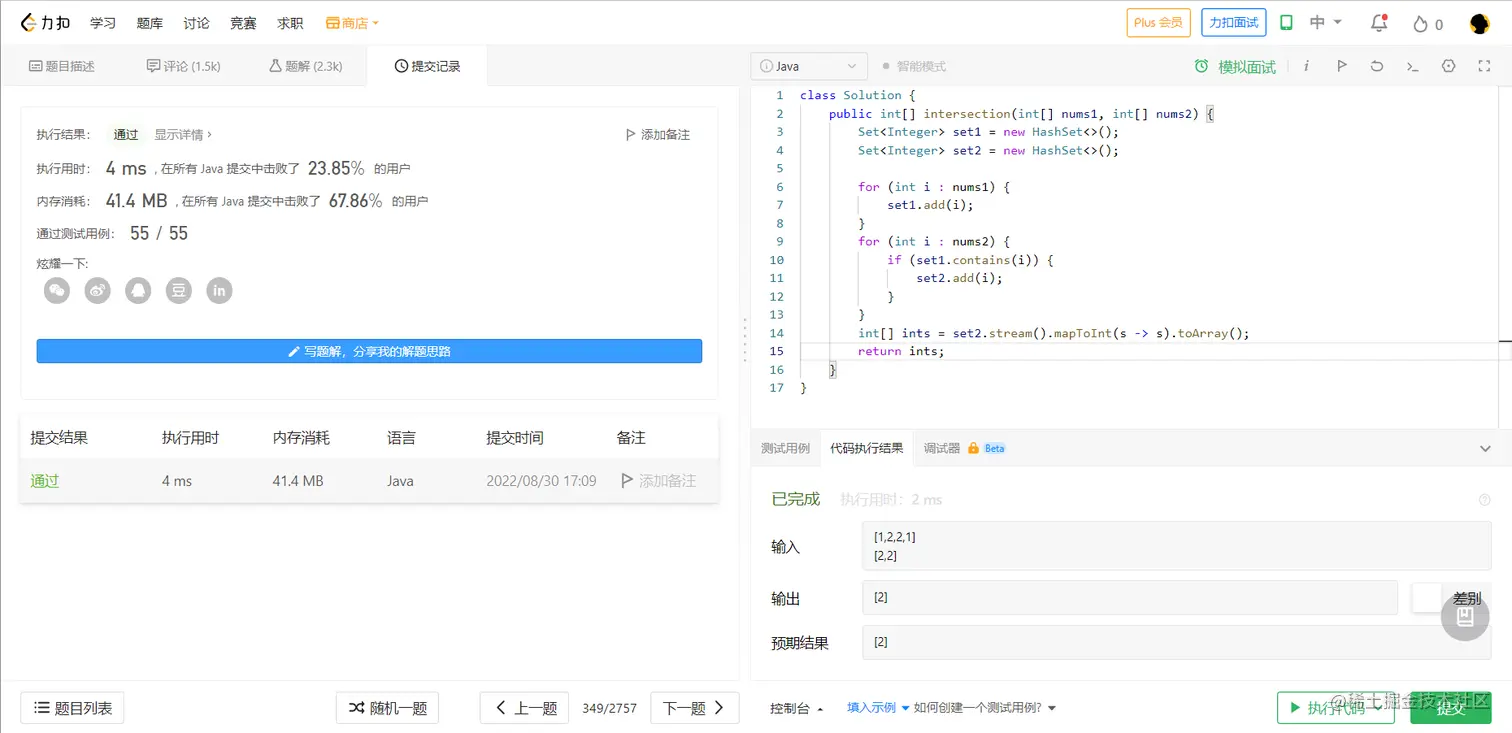Click the 2022/08/30 17:09 submission time
This screenshot has height=733, width=1512.
coord(541,481)
